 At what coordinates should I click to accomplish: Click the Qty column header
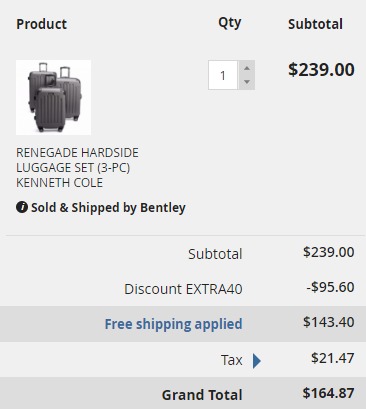coord(230,23)
